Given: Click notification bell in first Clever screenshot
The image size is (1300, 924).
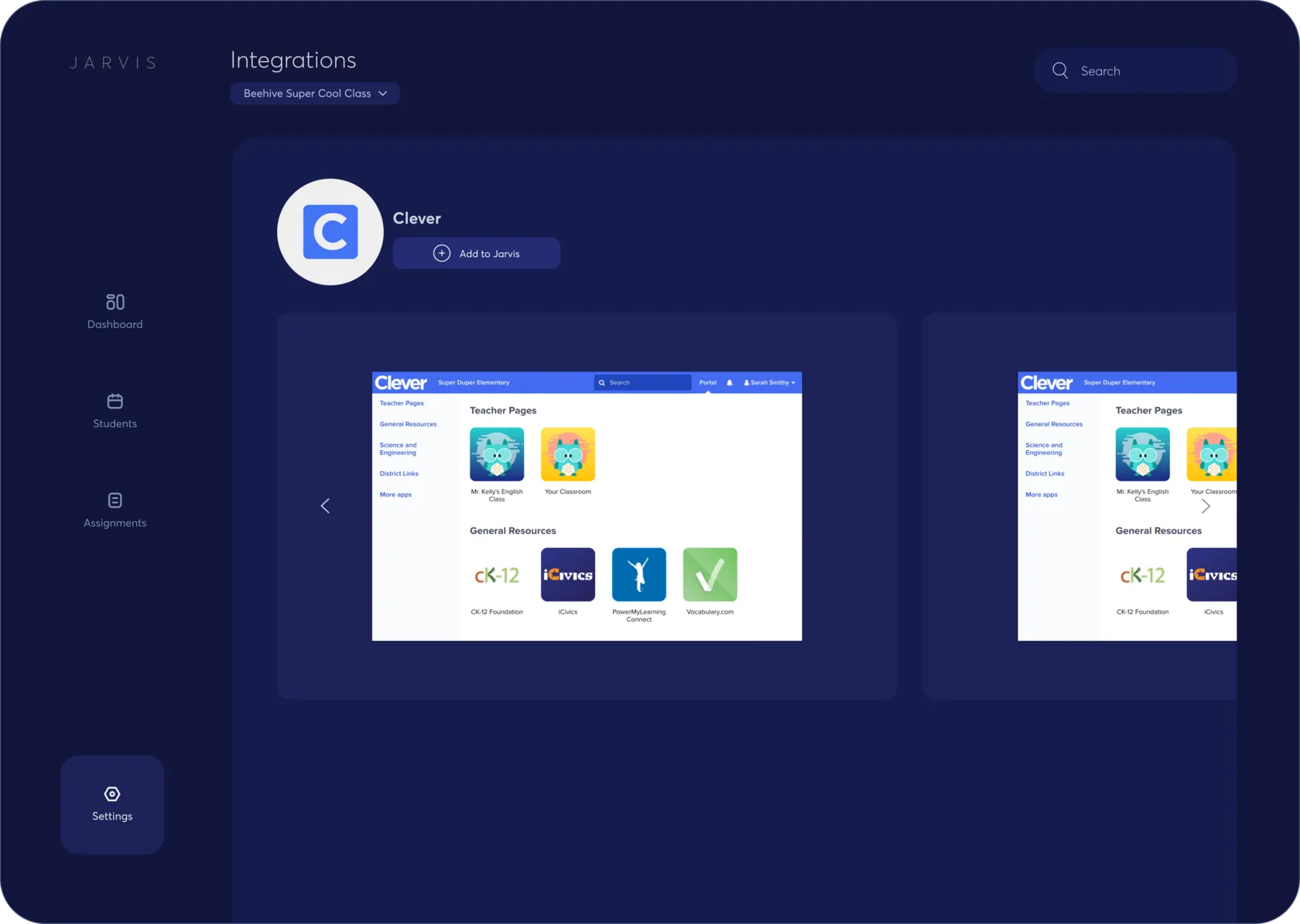Looking at the screenshot, I should (x=729, y=382).
